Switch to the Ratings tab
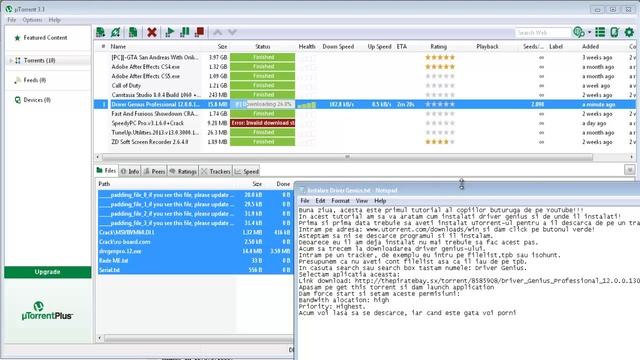The image size is (640, 360). 183,171
